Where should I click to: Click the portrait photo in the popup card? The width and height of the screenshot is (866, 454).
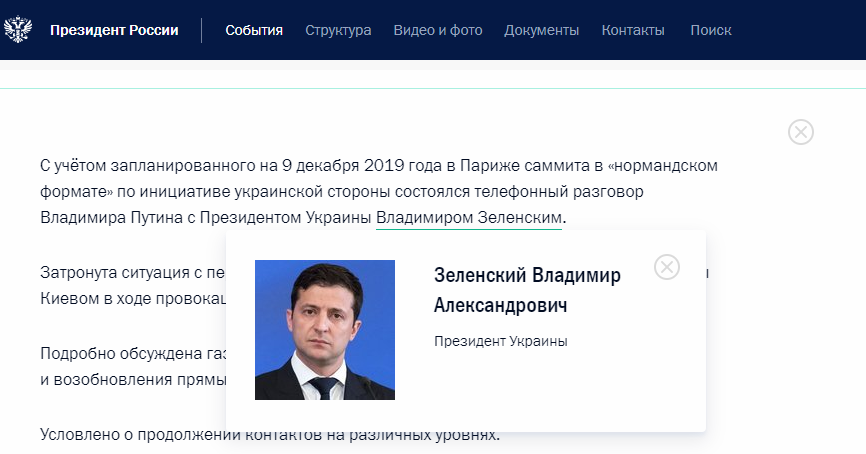click(325, 330)
